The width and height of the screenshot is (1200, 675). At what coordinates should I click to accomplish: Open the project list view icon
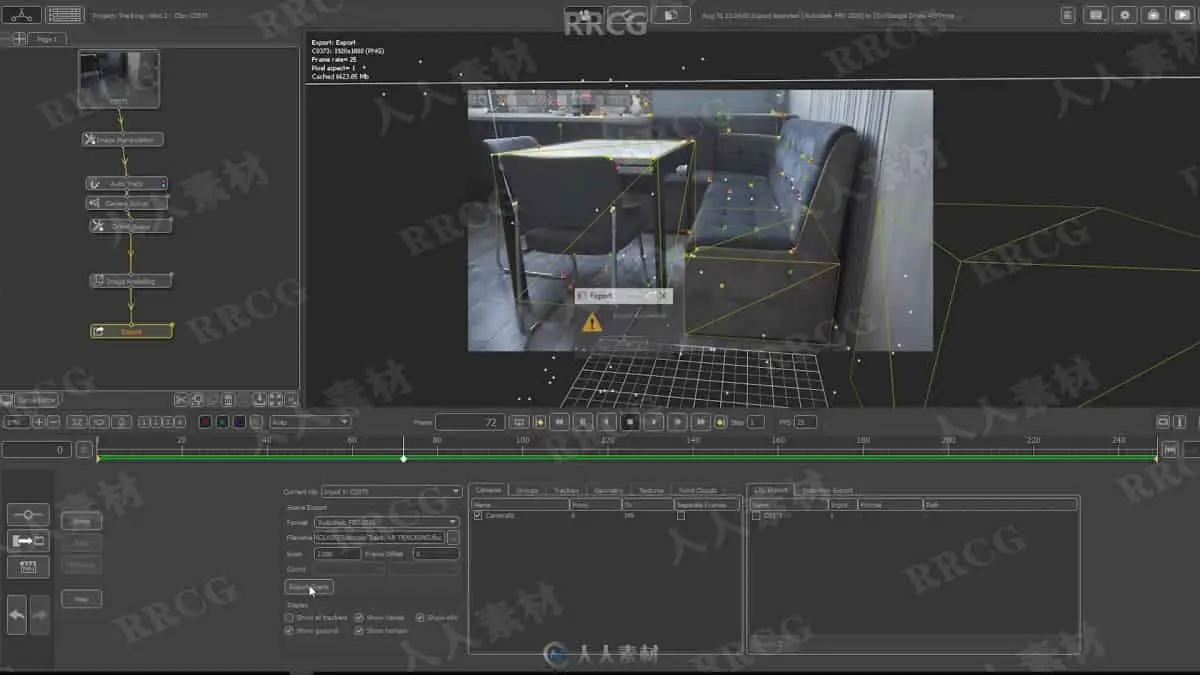tap(65, 15)
